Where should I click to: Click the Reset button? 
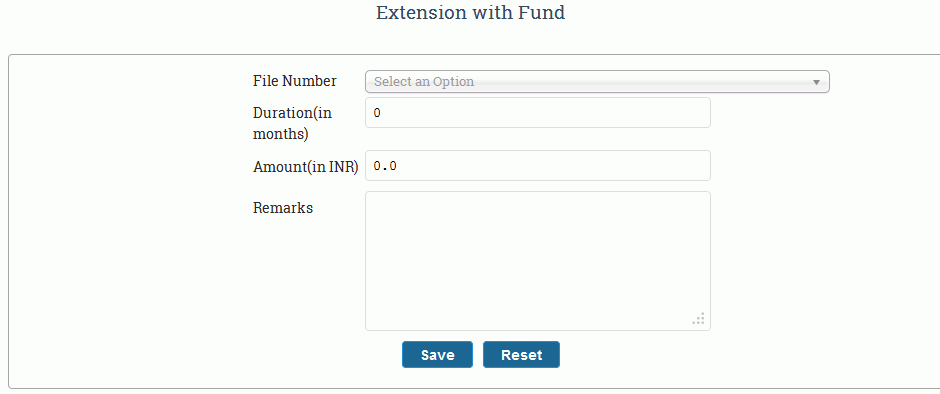click(x=522, y=354)
